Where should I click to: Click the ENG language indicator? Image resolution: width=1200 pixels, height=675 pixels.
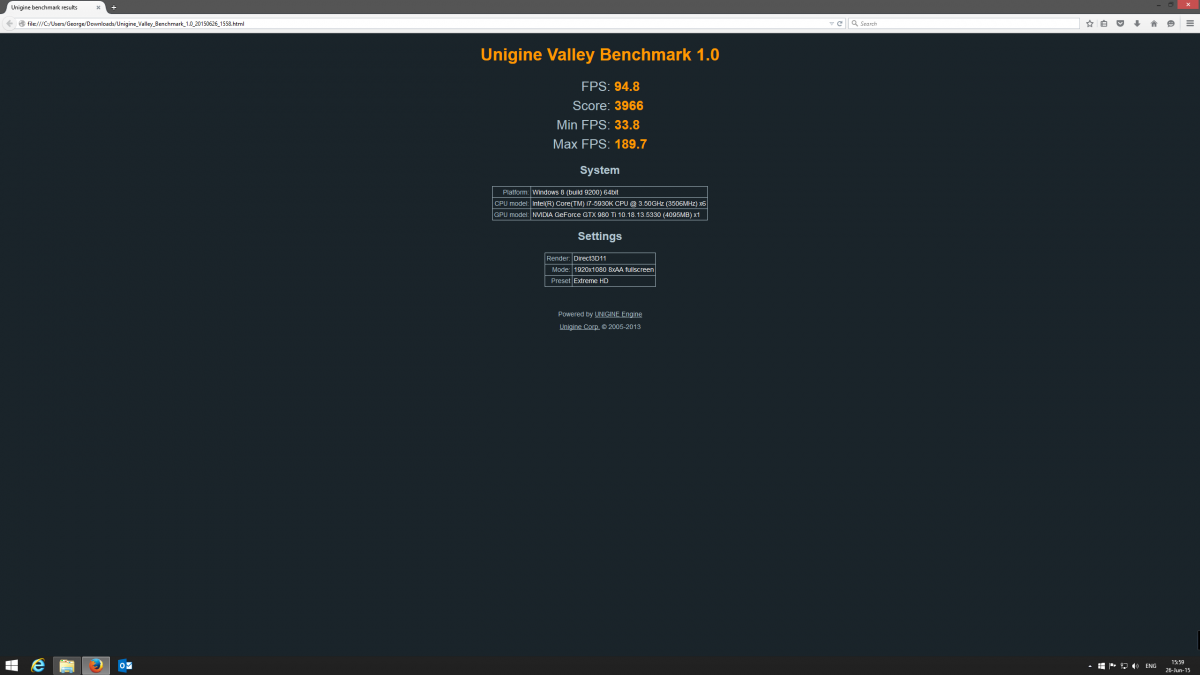1151,665
